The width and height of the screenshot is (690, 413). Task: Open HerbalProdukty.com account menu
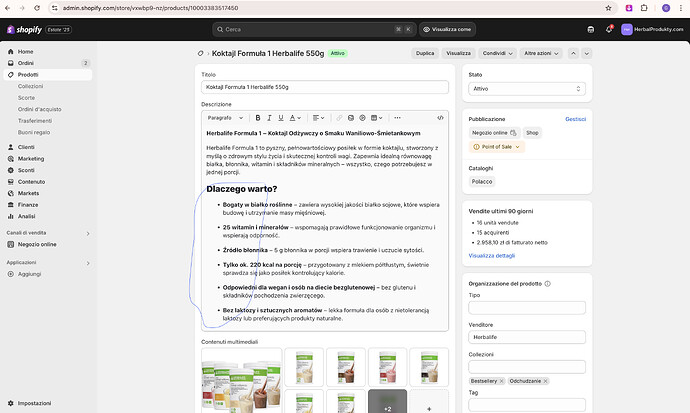652,29
